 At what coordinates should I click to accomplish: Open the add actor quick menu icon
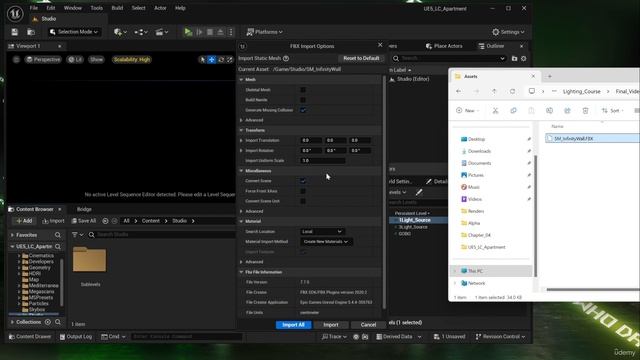pyautogui.click(x=120, y=32)
